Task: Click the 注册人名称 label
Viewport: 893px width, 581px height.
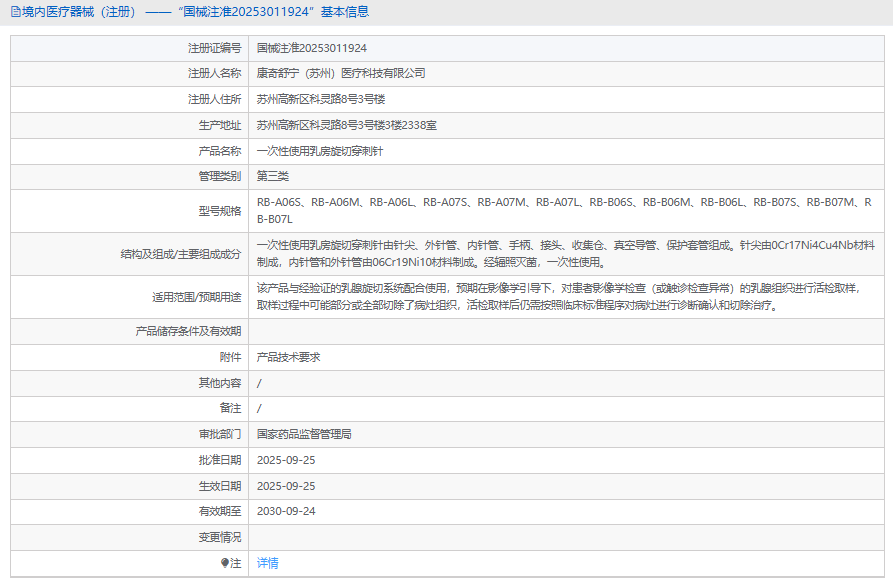Action: pos(215,73)
